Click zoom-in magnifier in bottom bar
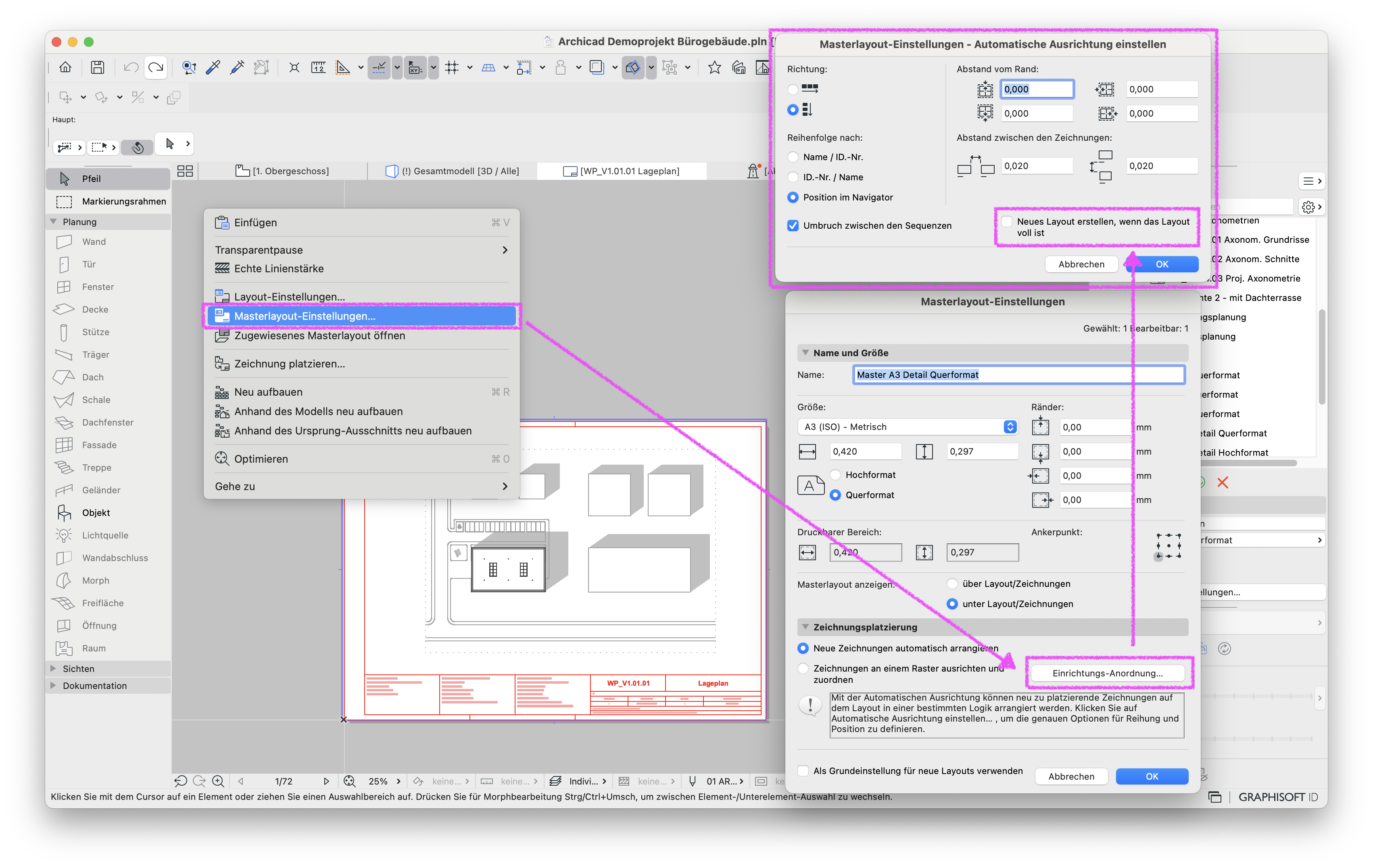This screenshot has height=868, width=1373. click(218, 781)
